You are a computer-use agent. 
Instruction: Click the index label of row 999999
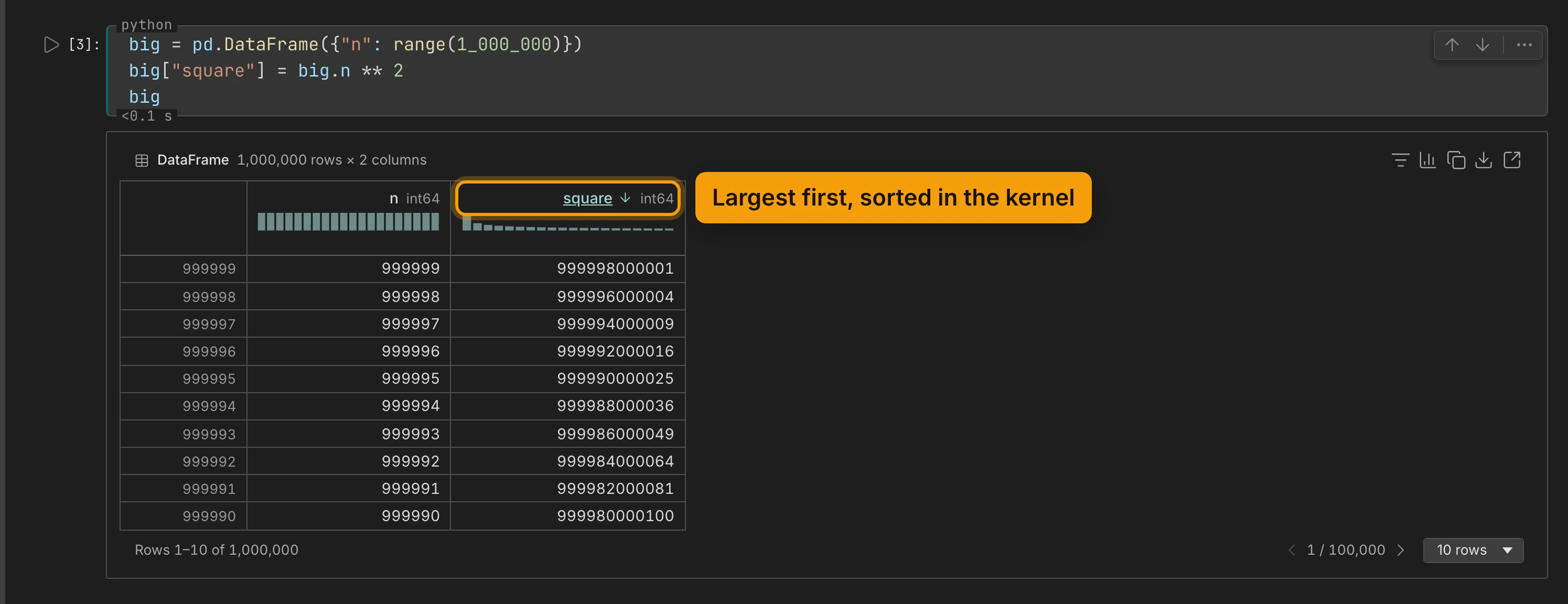point(209,268)
